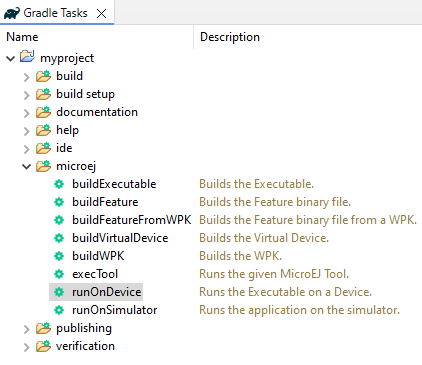Viewport: 422px width, 365px height.
Task: Click the documentation folder icon
Action: [44, 112]
